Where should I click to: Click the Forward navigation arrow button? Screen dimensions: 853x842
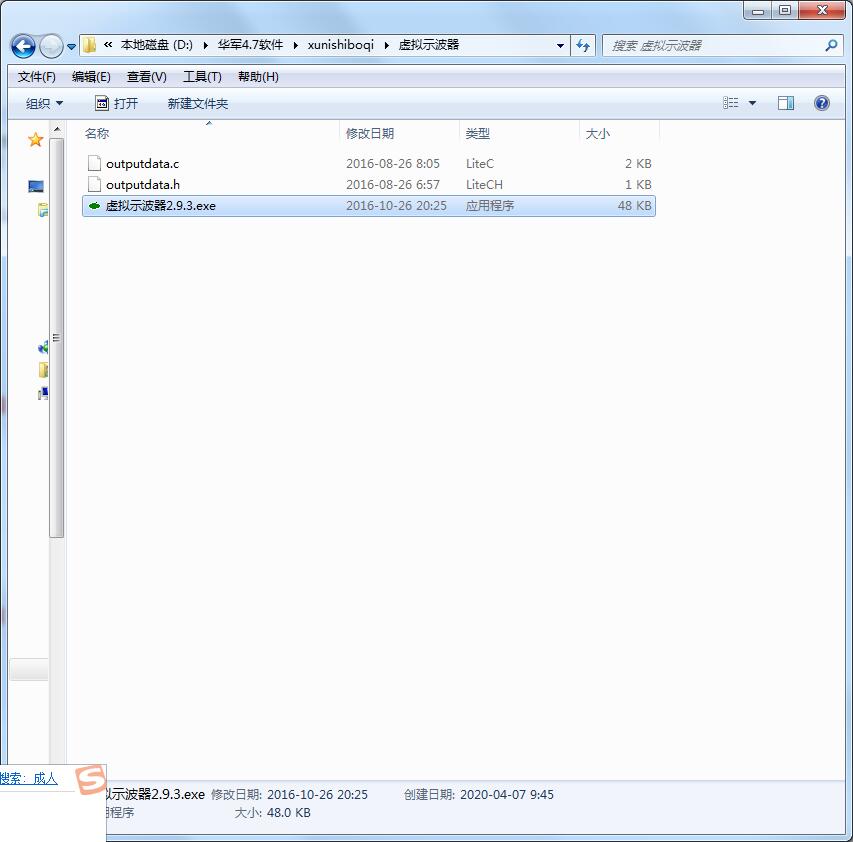tap(50, 46)
